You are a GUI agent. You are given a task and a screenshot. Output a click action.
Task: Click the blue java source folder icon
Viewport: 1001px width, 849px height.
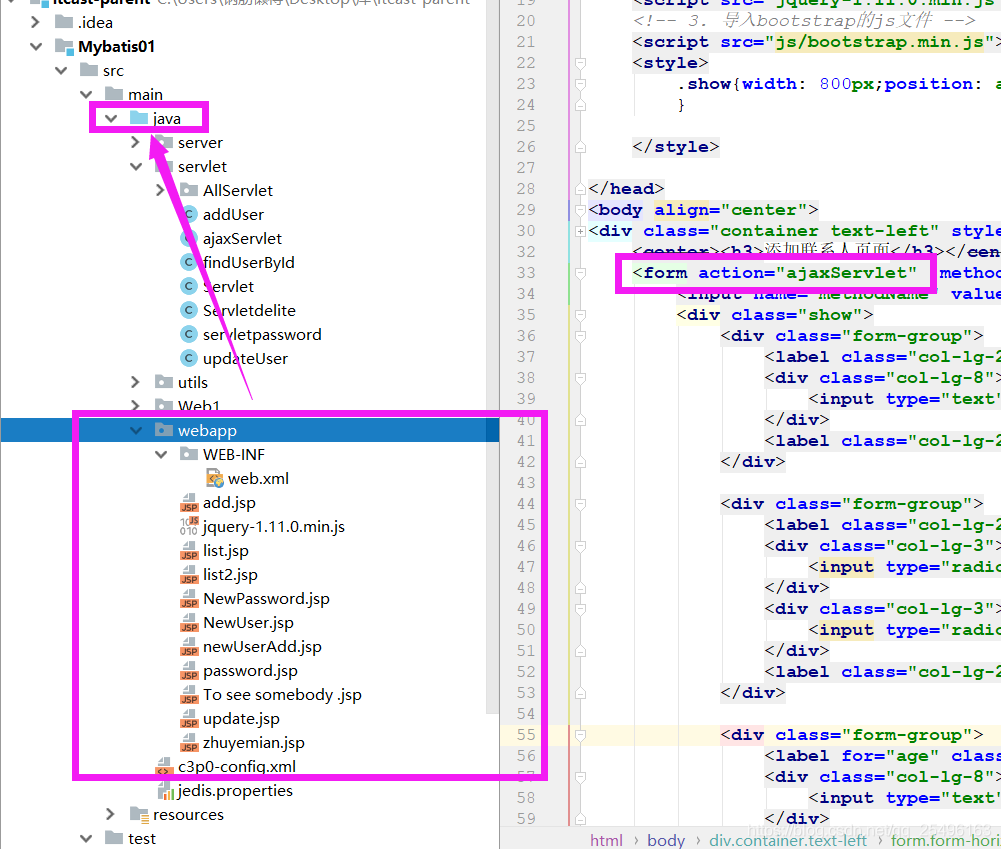139,117
